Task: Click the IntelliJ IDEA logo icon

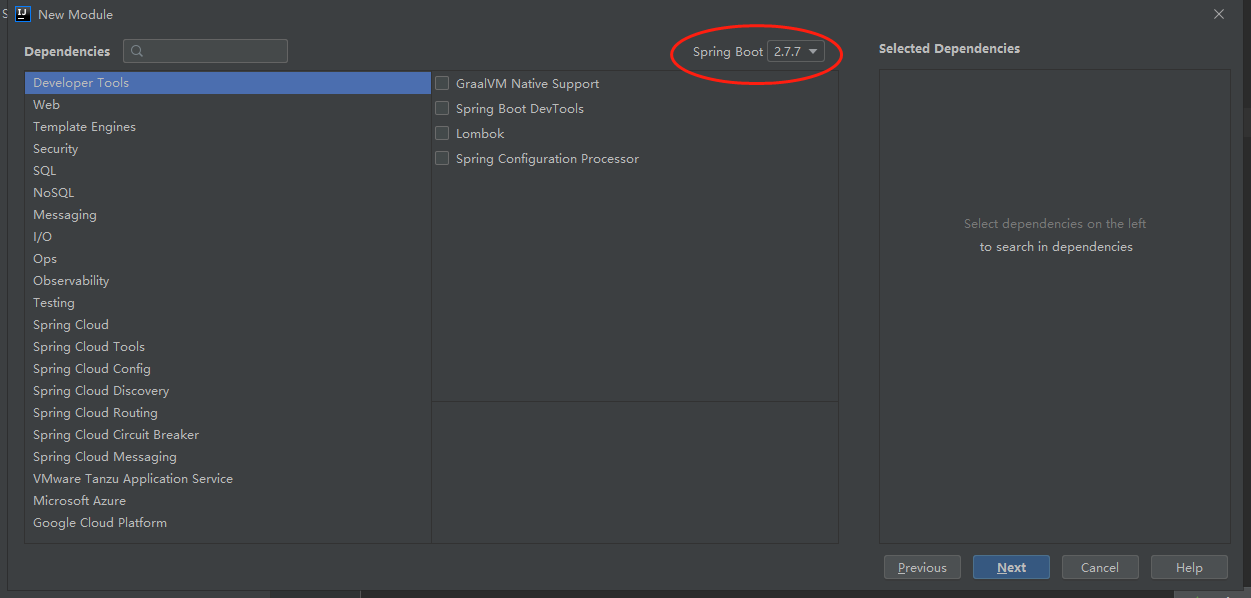Action: click(x=23, y=14)
